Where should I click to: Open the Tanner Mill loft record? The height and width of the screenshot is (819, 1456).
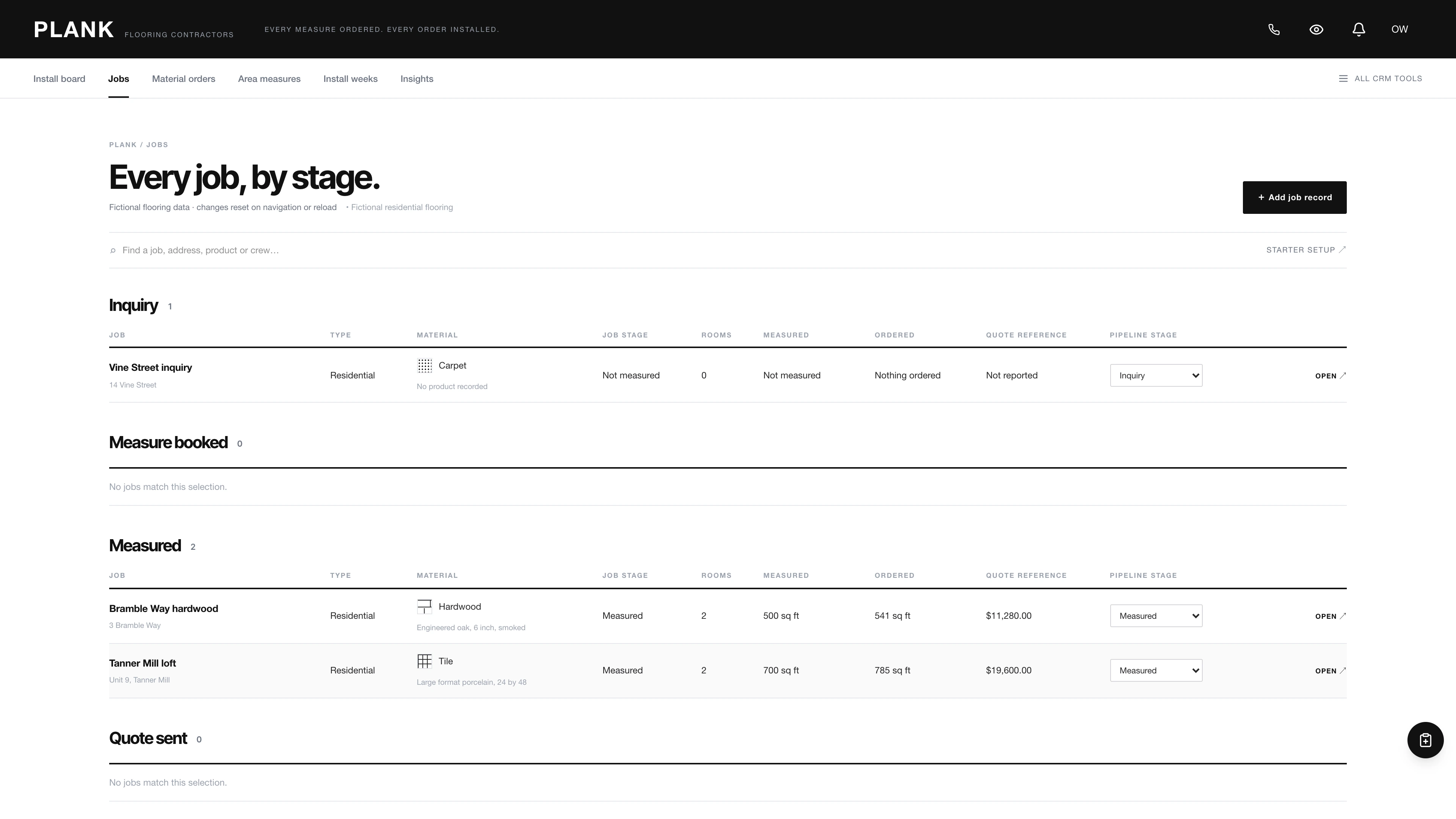pos(1330,671)
